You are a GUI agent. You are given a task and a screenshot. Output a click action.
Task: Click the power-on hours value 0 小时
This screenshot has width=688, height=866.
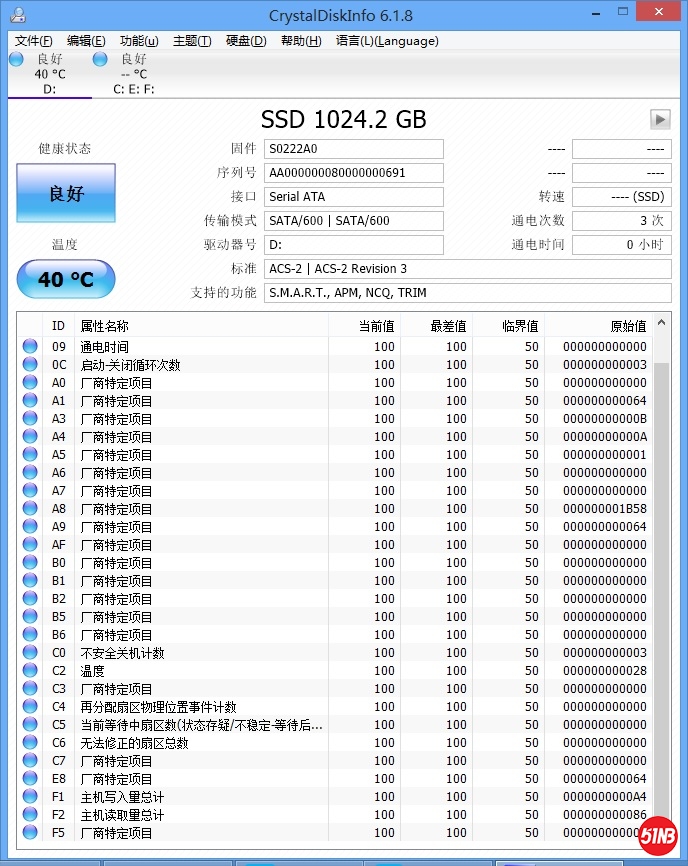tap(622, 245)
